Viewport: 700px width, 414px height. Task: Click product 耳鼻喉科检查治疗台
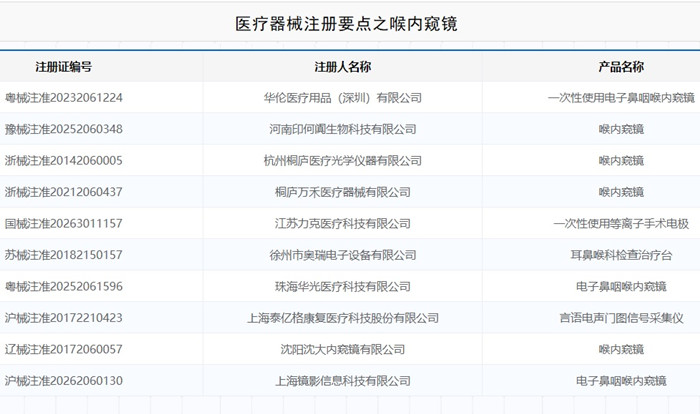[621, 255]
